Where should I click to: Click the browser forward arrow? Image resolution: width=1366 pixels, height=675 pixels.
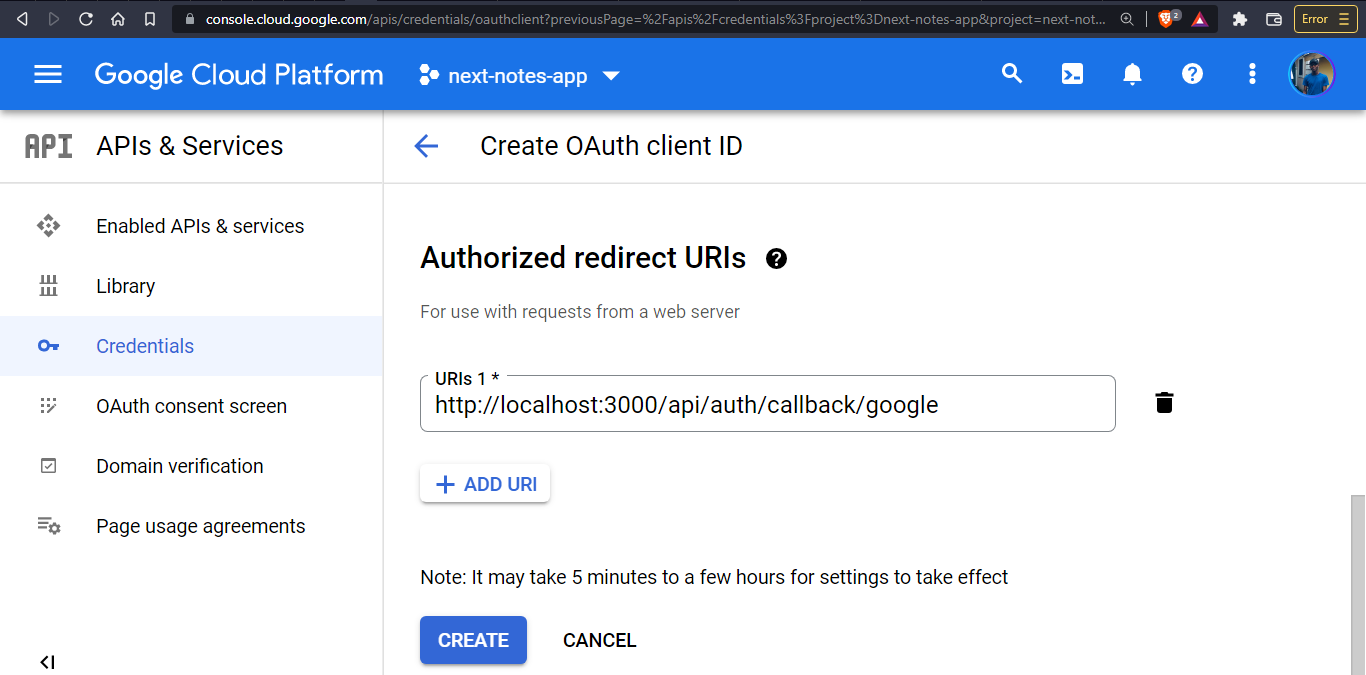point(53,19)
